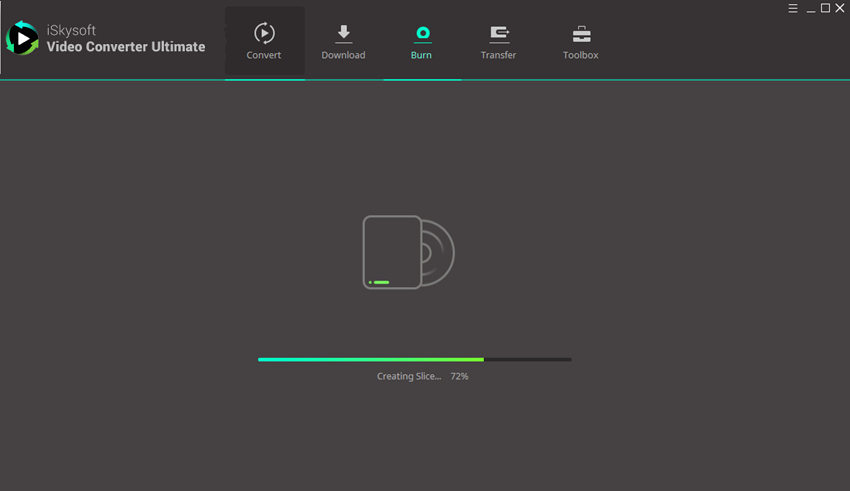Select the Burn tab label
The width and height of the screenshot is (850, 491).
421,55
